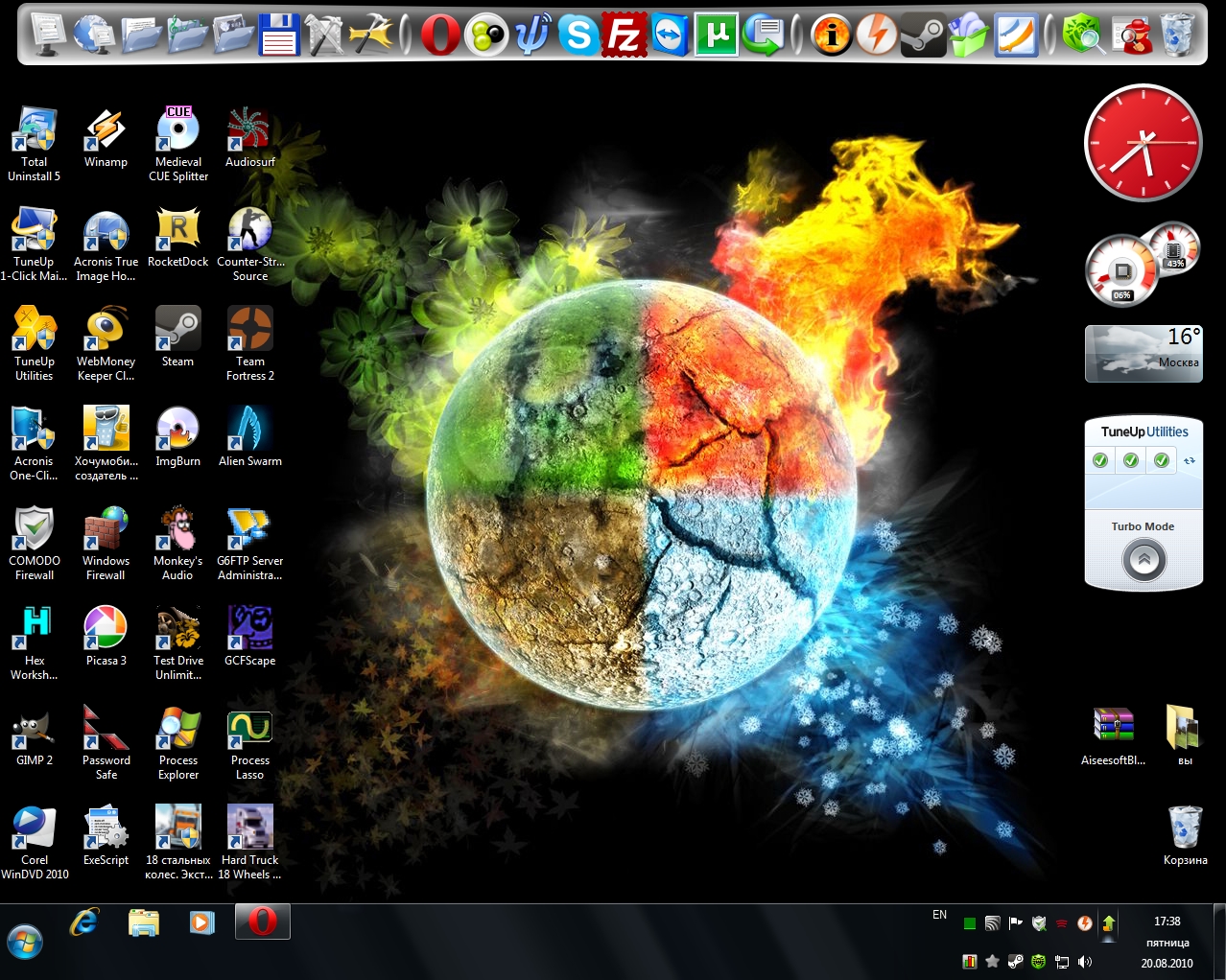Select the ImgBurn desktop icon
Viewport: 1226px width, 980px height.
[178, 436]
